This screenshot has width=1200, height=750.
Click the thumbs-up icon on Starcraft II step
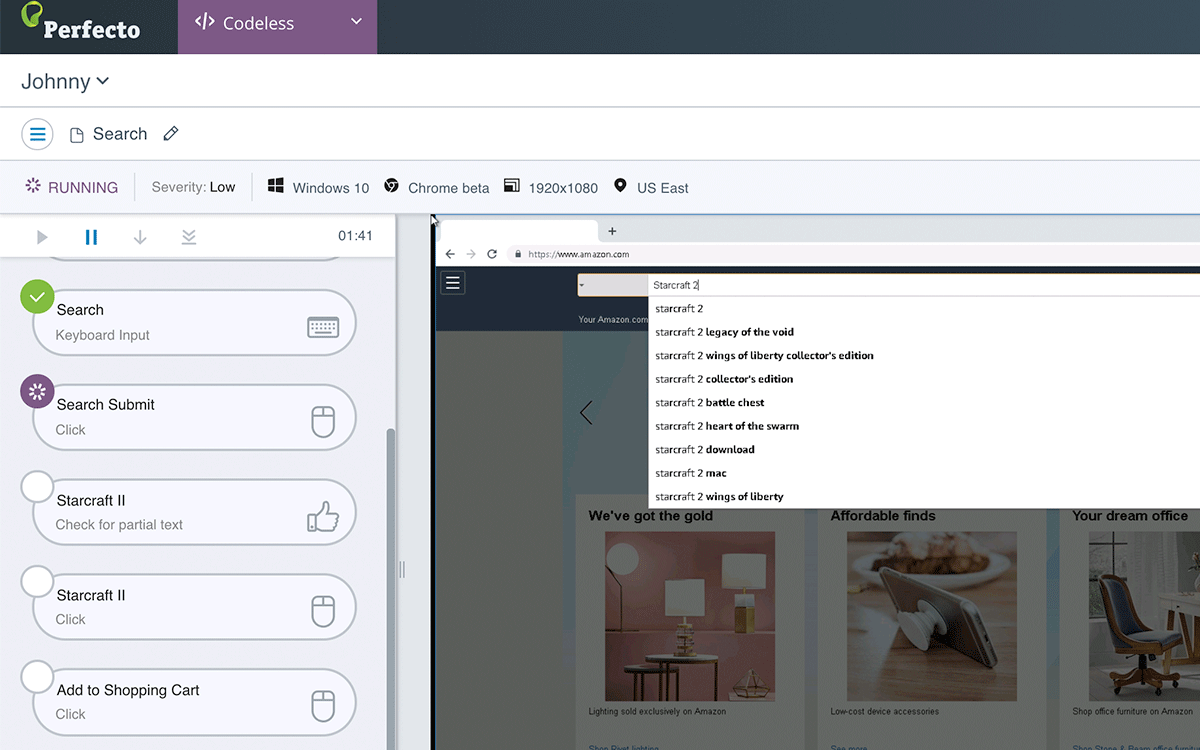323,516
